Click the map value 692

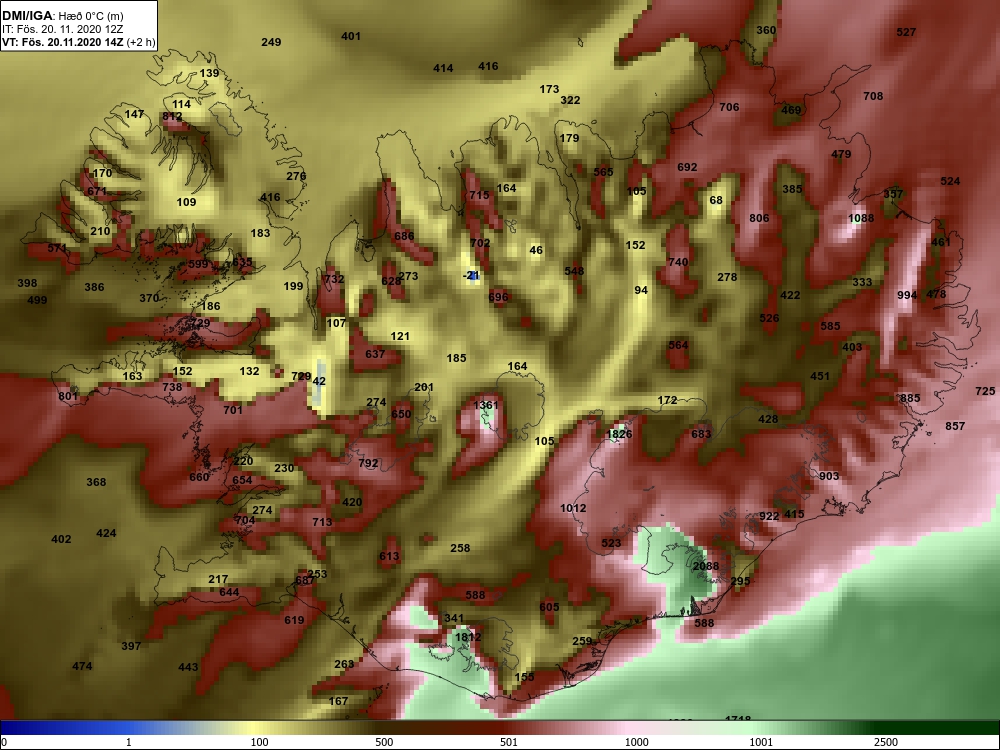click(x=687, y=167)
